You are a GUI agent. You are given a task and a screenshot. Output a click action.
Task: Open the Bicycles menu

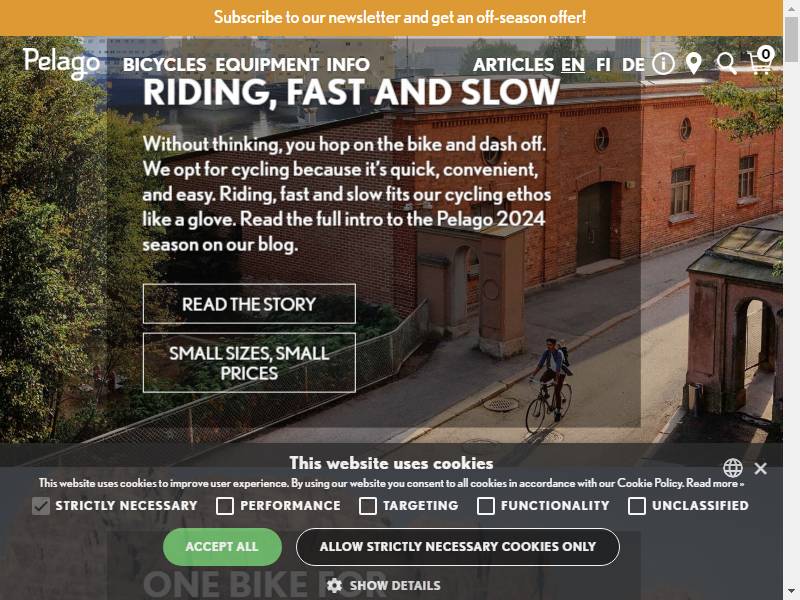click(164, 65)
